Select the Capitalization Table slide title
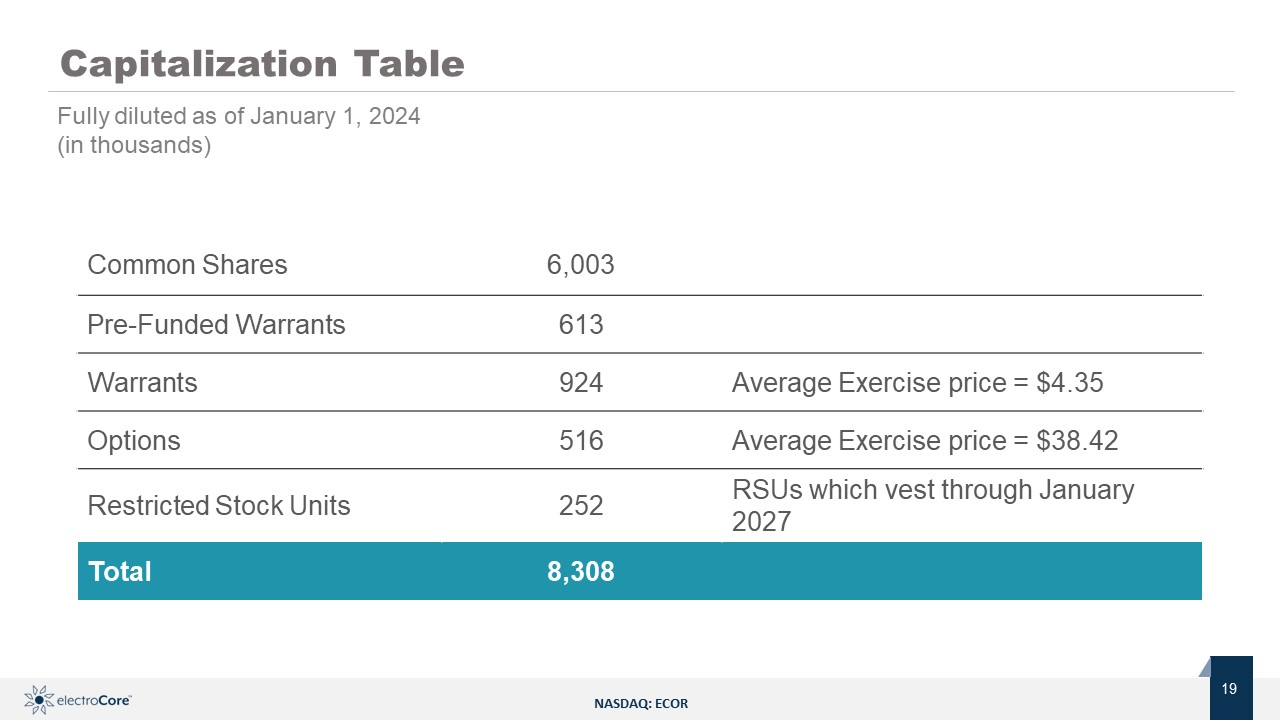Viewport: 1280px width, 720px height. point(262,63)
